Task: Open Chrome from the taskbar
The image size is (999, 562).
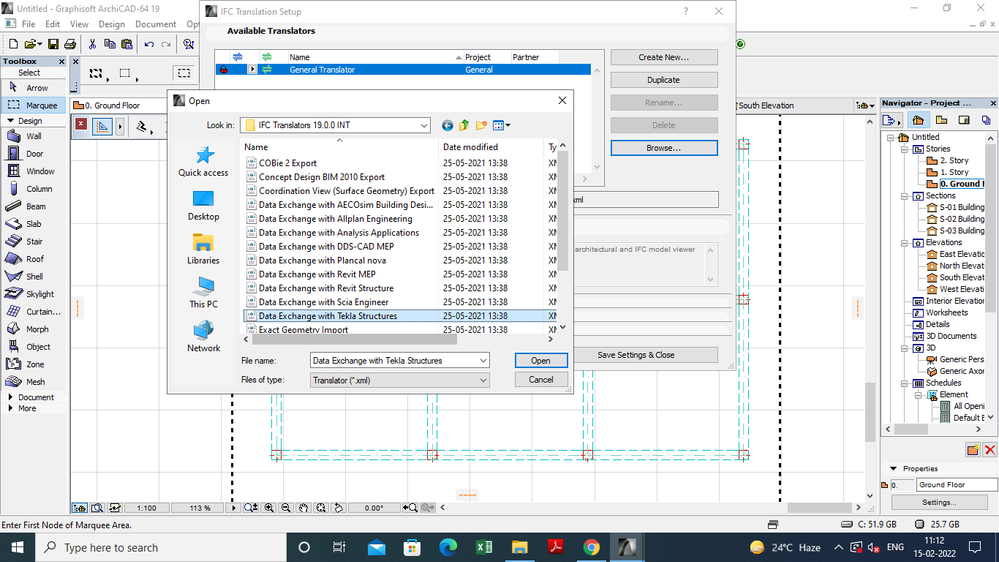Action: [x=591, y=547]
